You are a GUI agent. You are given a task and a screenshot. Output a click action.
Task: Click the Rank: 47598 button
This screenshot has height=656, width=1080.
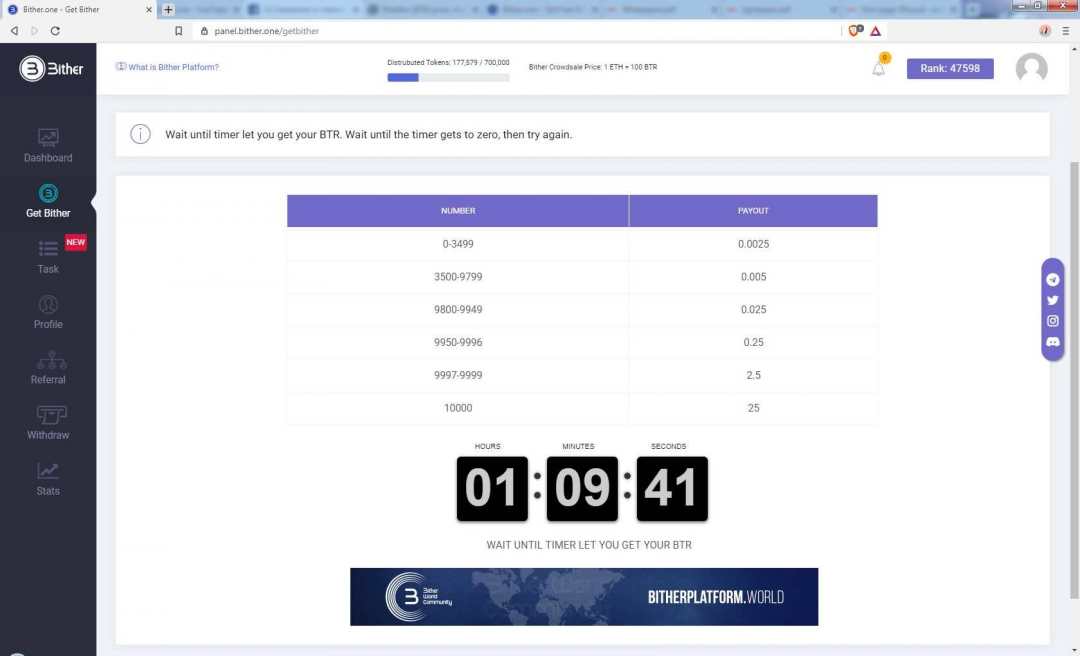coord(949,68)
